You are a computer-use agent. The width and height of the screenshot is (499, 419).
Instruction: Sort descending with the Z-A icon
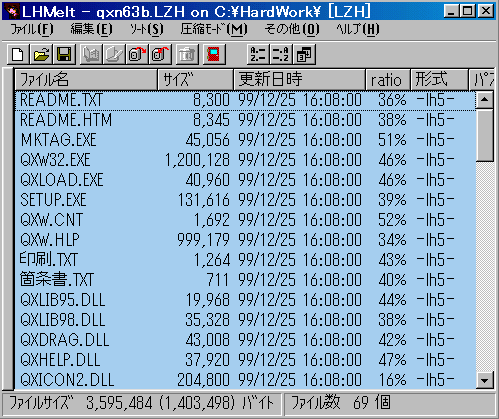pos(281,54)
